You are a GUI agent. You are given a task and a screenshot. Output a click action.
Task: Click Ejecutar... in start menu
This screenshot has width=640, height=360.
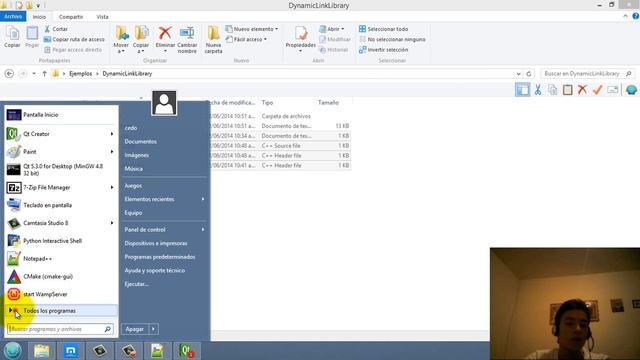point(136,284)
